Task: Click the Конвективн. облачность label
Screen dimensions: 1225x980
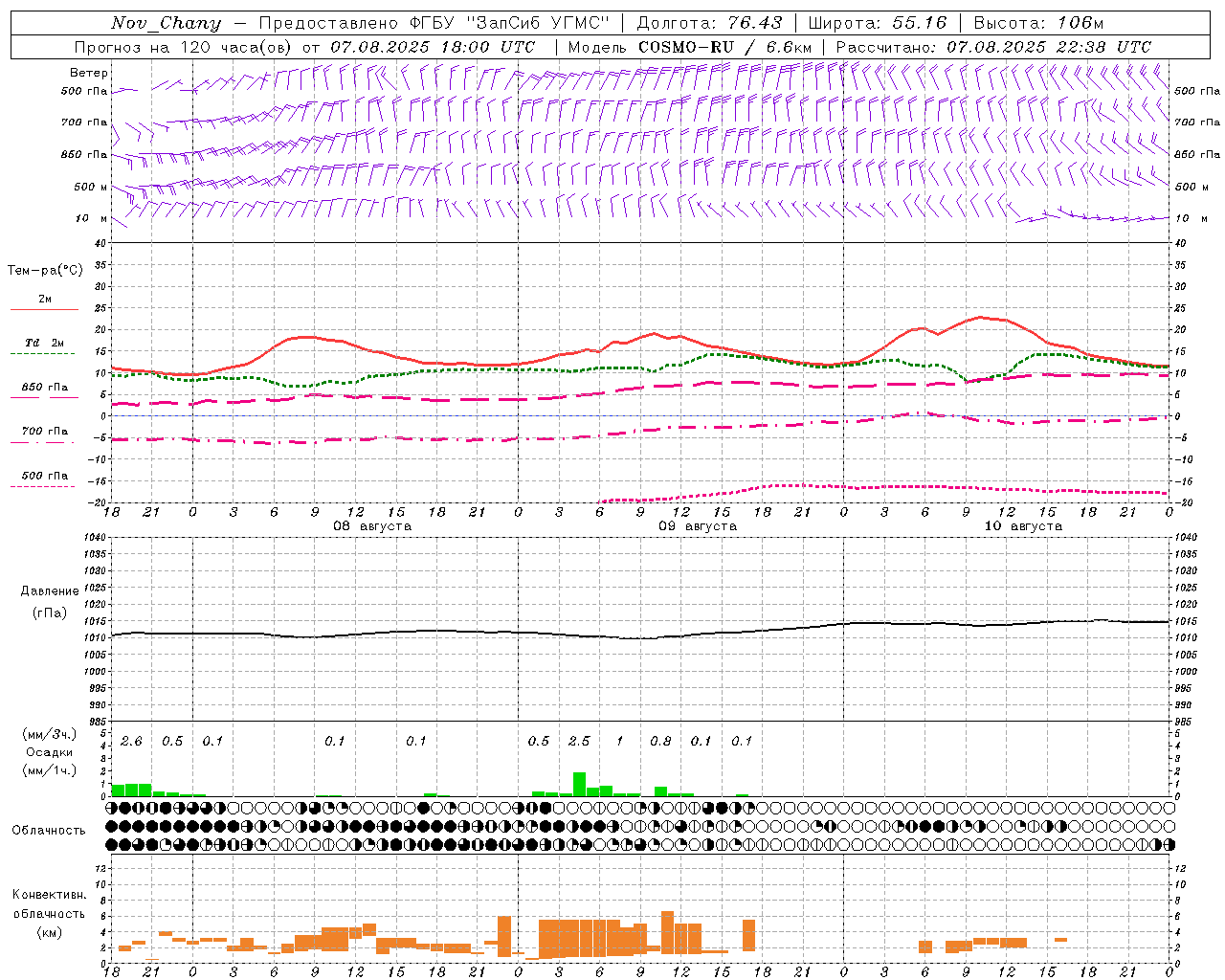Action: point(49,904)
